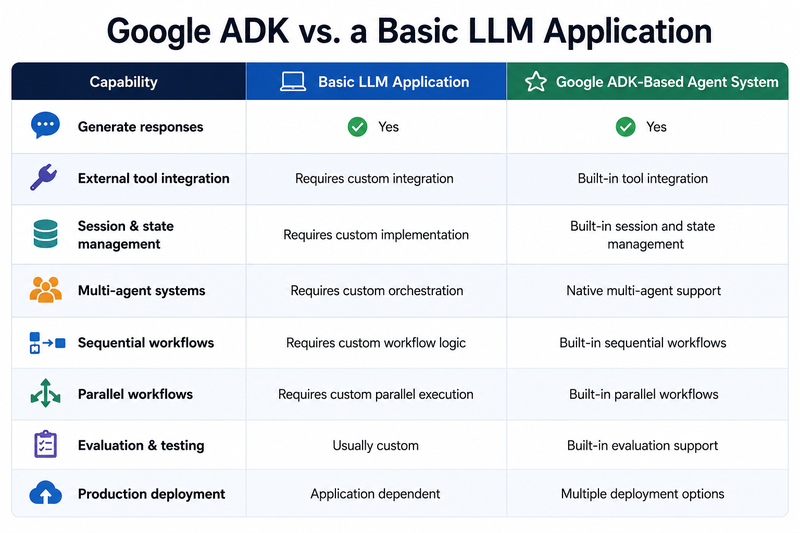Click the Requires custom orchestration cell
Viewport: 800px width, 533px height.
point(377,291)
